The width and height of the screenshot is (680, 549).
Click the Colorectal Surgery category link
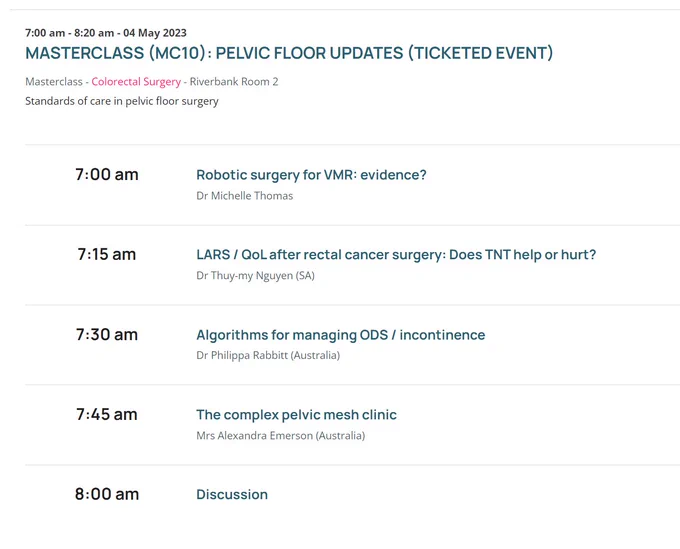click(x=136, y=82)
